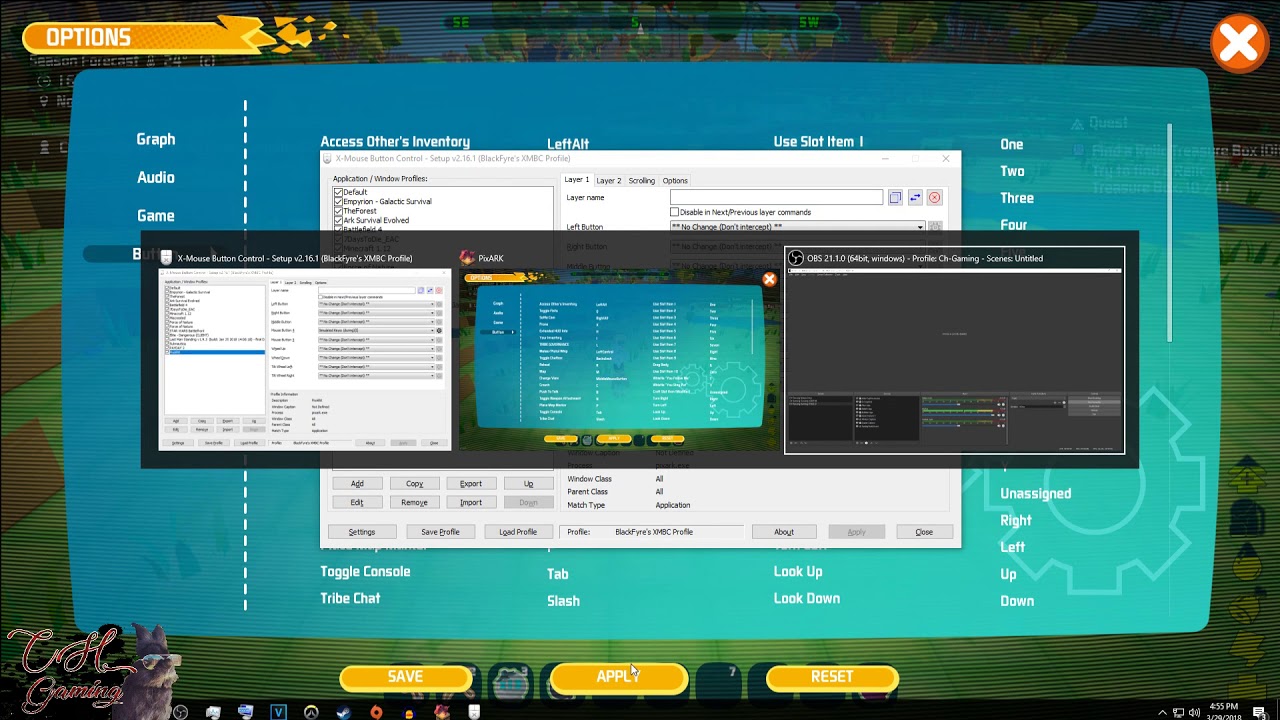1280x720 pixels.
Task: Click the yellow APPLY button
Action: pyautogui.click(x=618, y=677)
